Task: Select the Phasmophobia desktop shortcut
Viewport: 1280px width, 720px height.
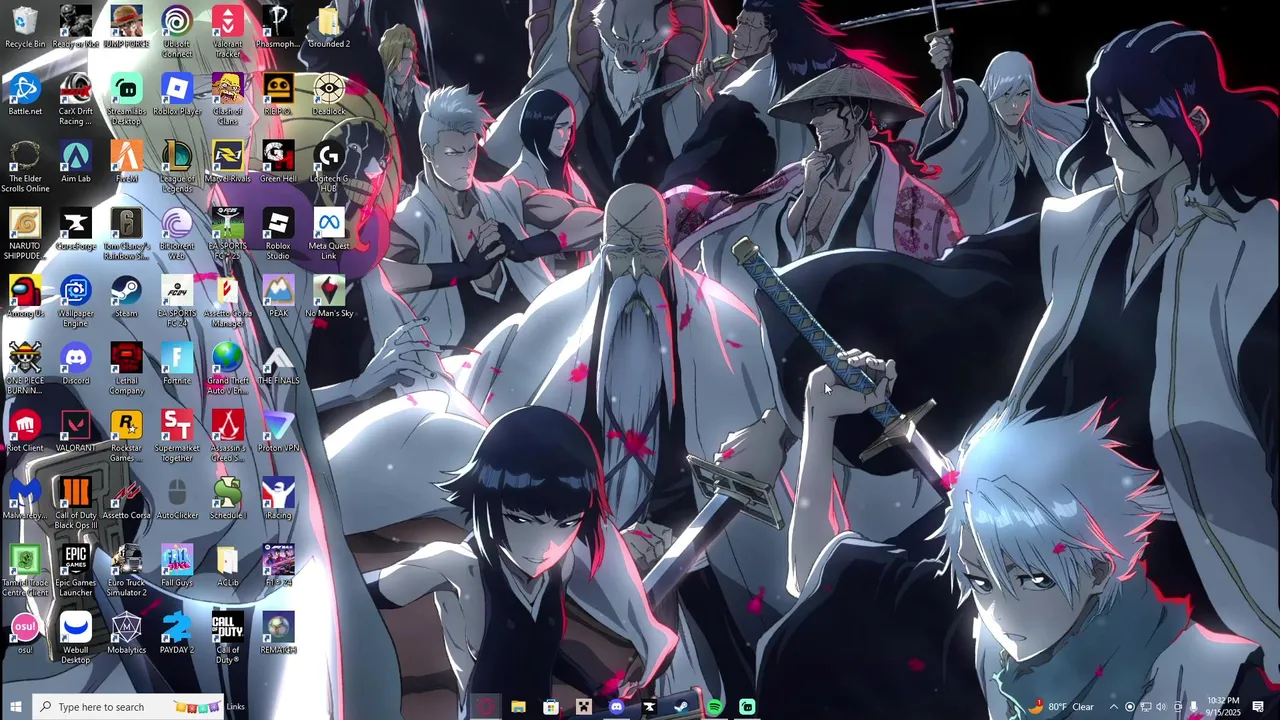Action: pos(278,28)
